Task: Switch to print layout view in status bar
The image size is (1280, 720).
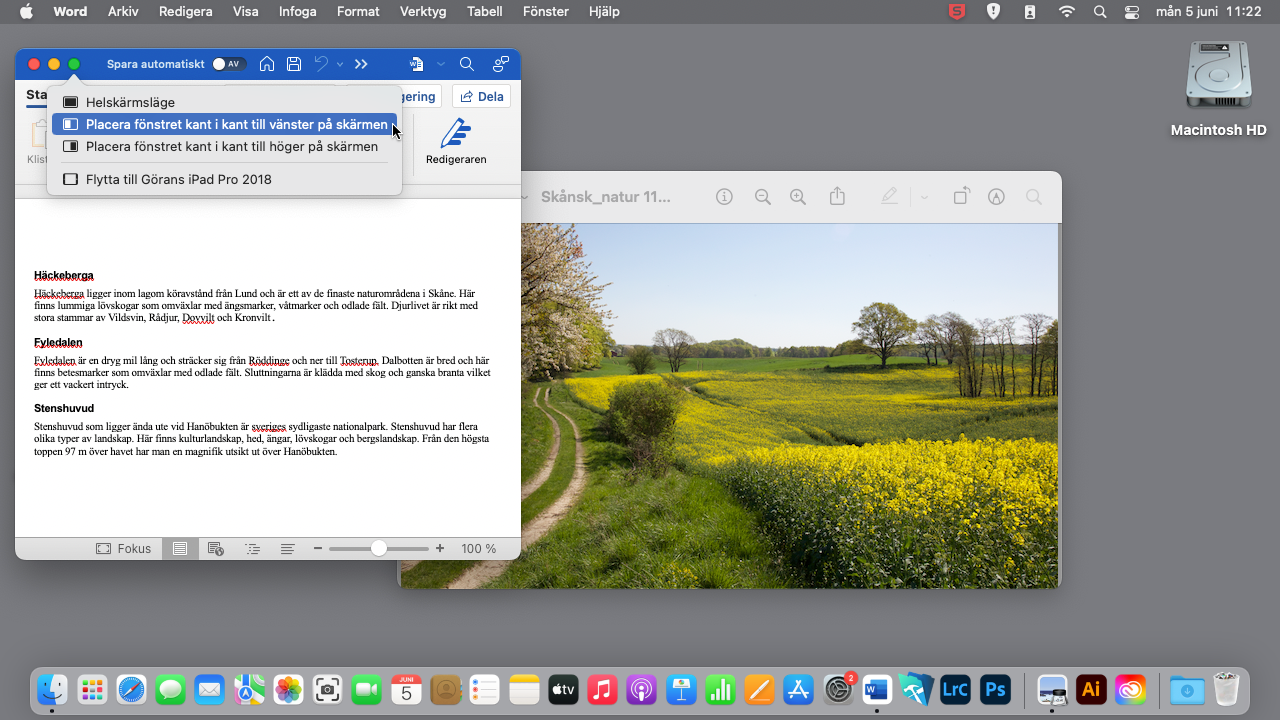Action: [x=180, y=549]
